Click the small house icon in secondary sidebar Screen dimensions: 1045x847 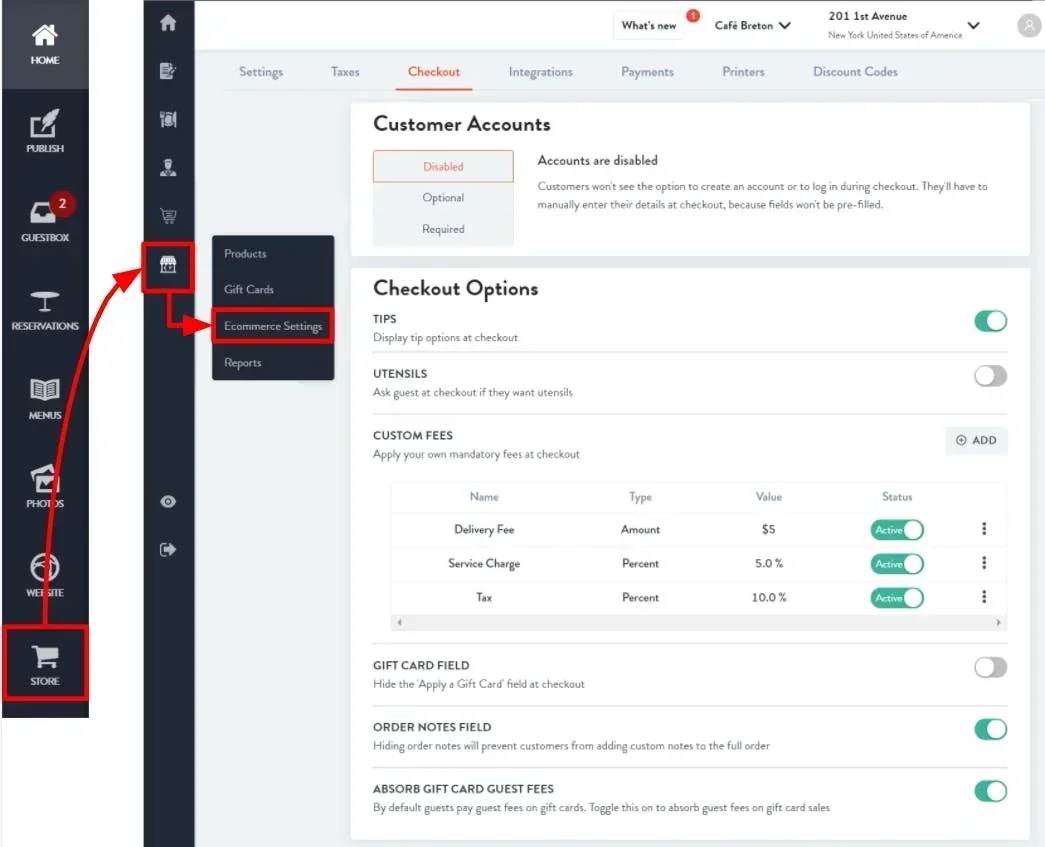coord(168,23)
